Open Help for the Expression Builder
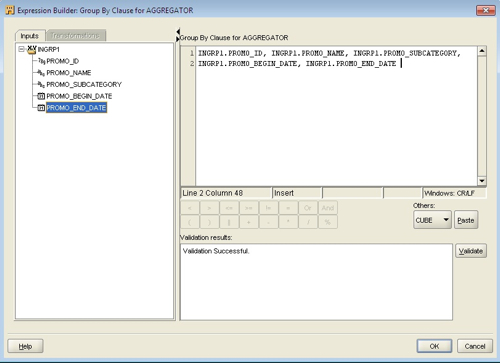The width and height of the screenshot is (500, 363). pyautogui.click(x=25, y=346)
